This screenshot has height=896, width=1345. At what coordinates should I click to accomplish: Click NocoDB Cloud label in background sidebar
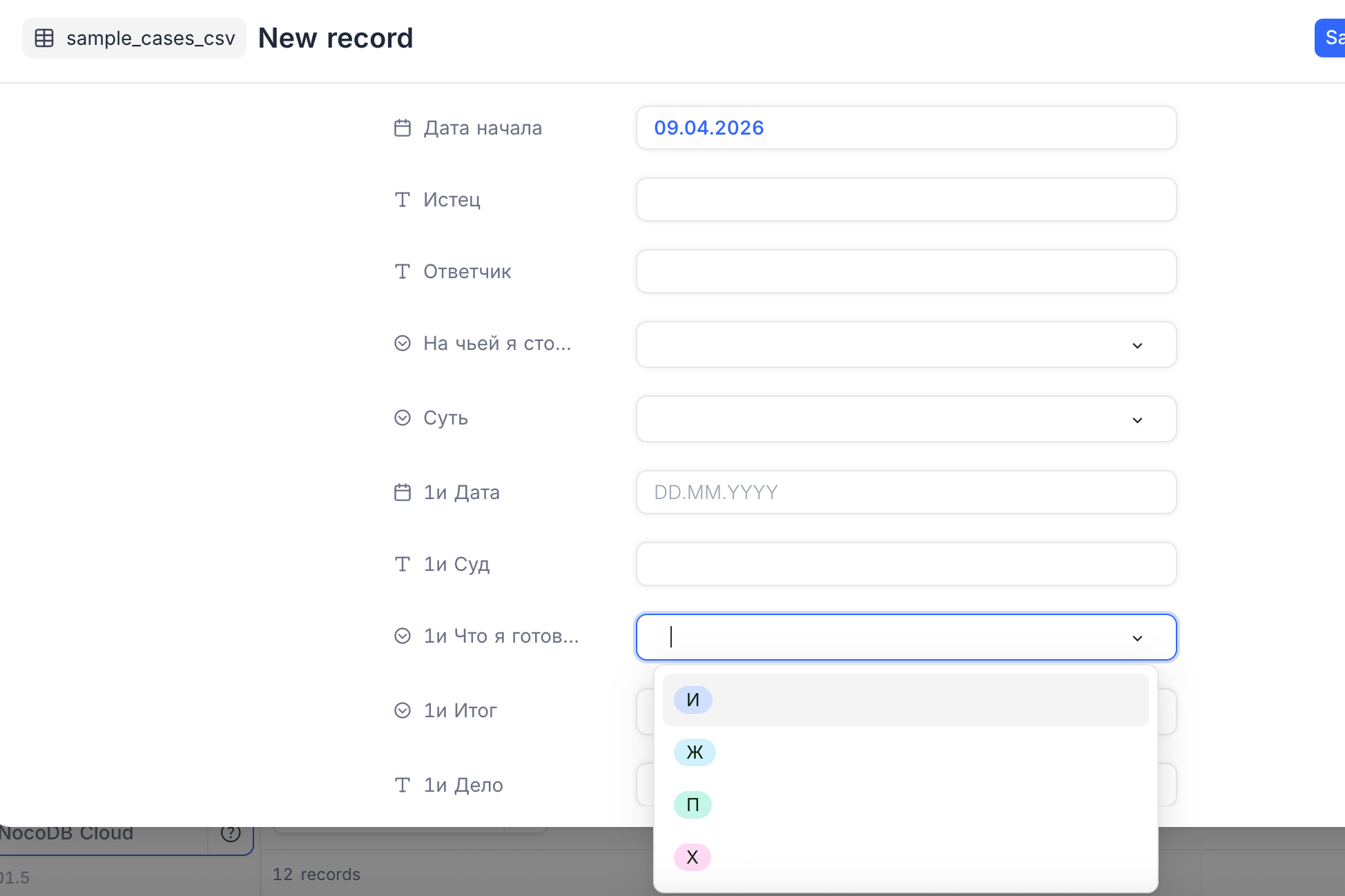click(66, 832)
